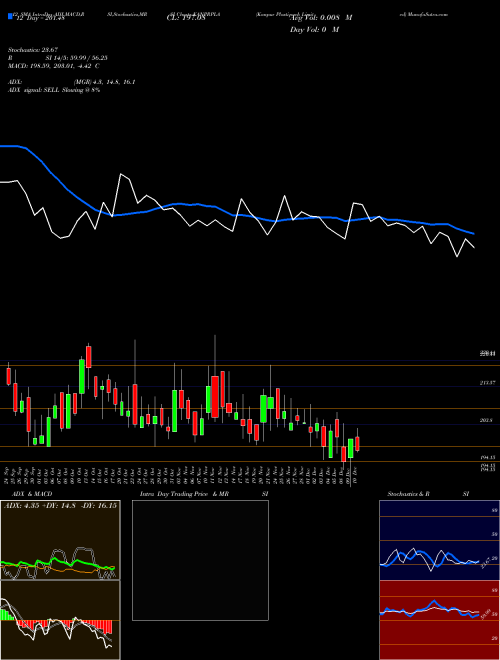
Task: Open the empty Intra Day Trading Price panel
Action: pyautogui.click(x=200, y=560)
